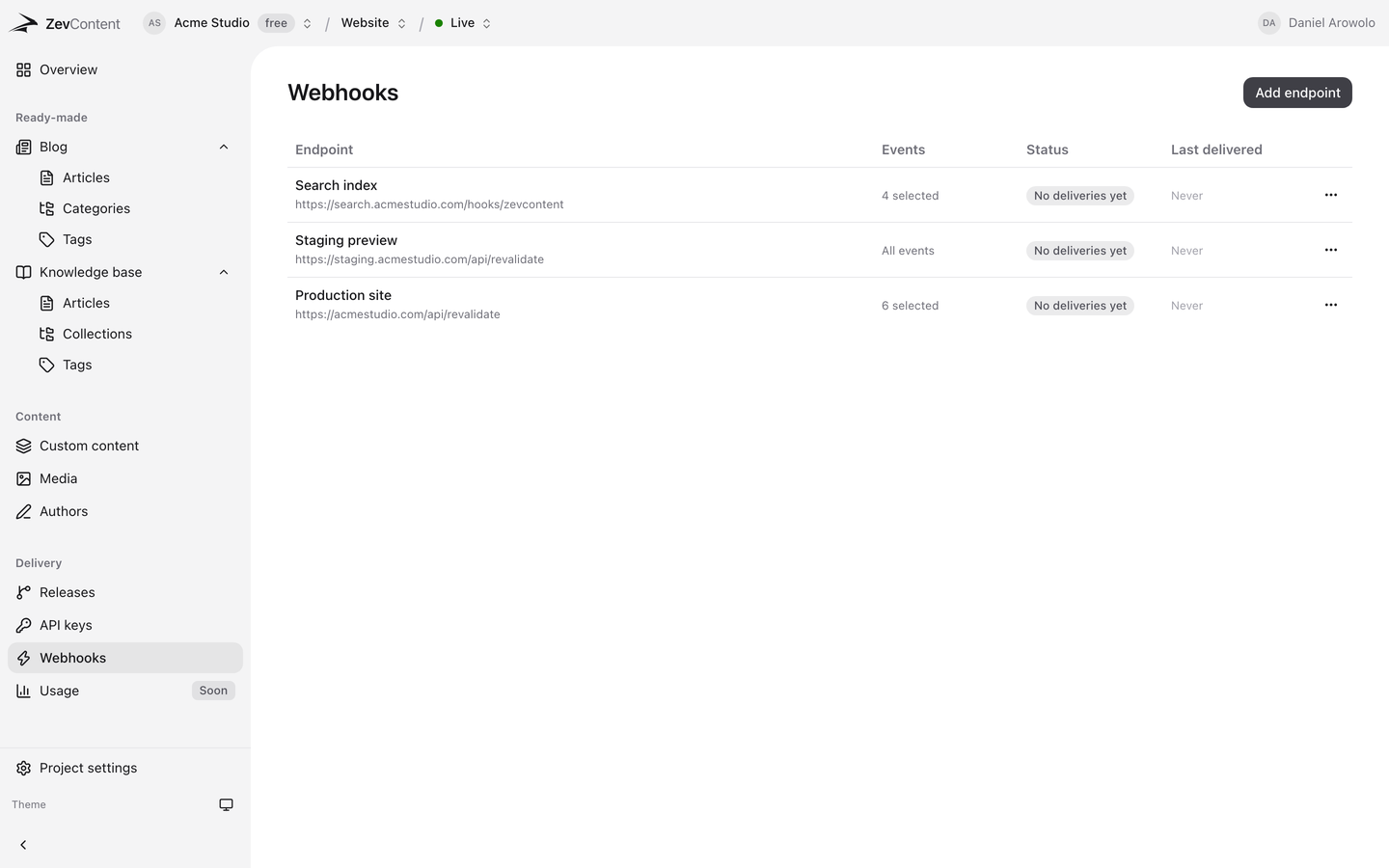Open actions menu for Production site
The width and height of the screenshot is (1389, 868).
[1331, 305]
